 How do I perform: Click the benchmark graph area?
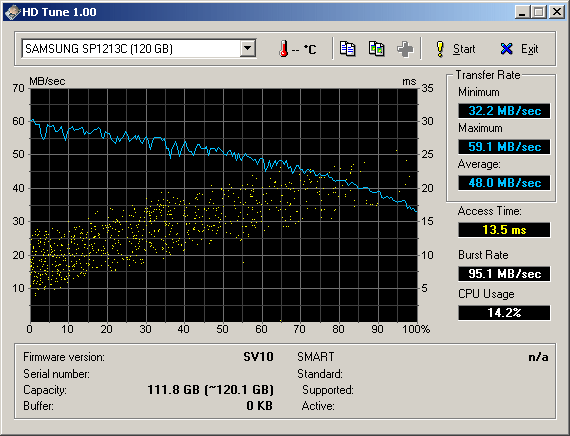pyautogui.click(x=224, y=205)
